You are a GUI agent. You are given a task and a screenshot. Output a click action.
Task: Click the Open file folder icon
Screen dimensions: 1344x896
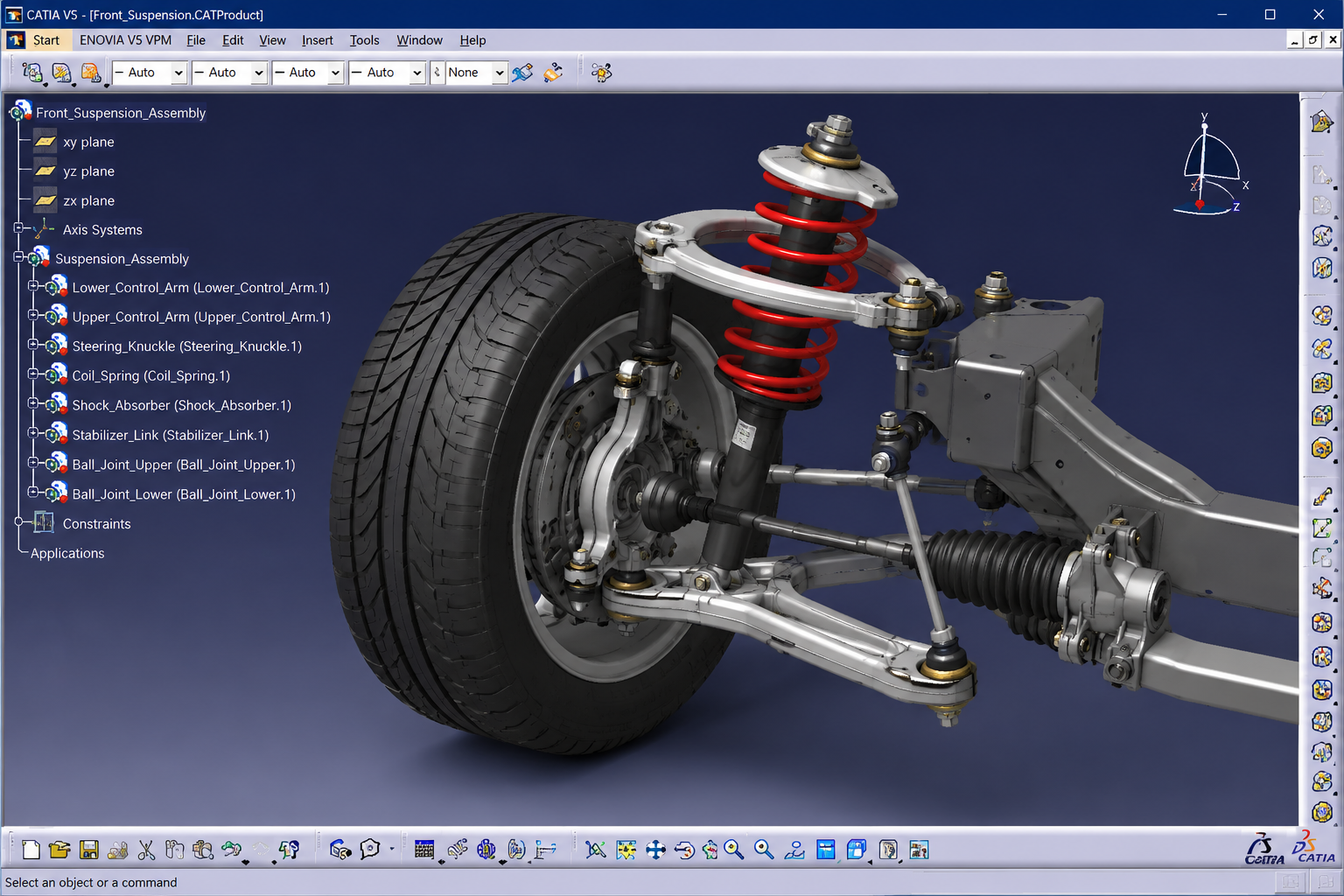point(59,850)
